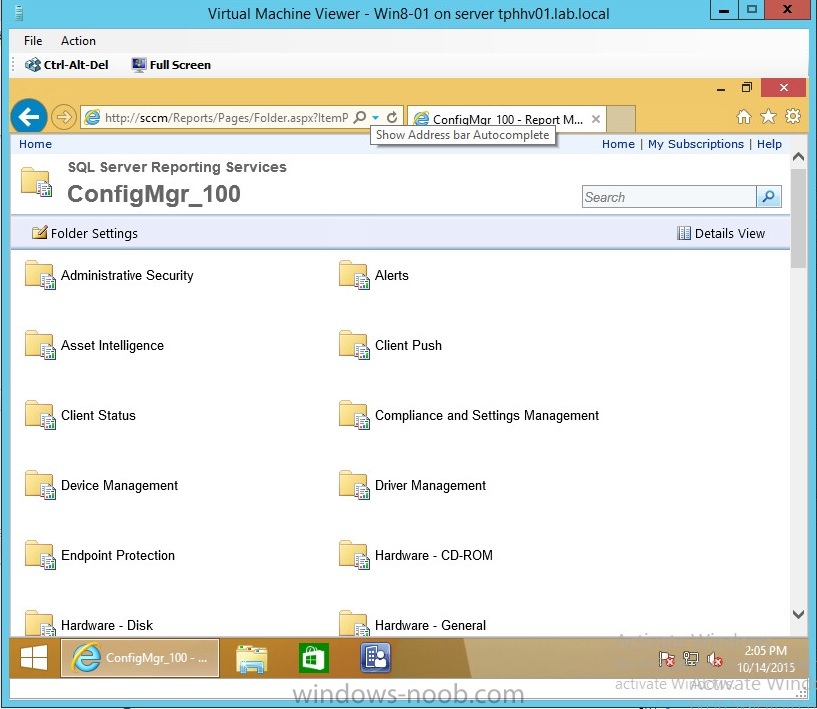
Task: Open the Hardware - CD-ROM folder icon
Action: coord(354,555)
